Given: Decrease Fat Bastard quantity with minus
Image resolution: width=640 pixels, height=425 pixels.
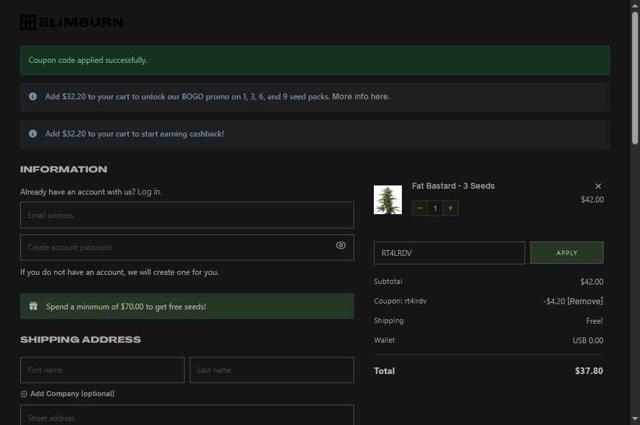Looking at the screenshot, I should pos(420,208).
